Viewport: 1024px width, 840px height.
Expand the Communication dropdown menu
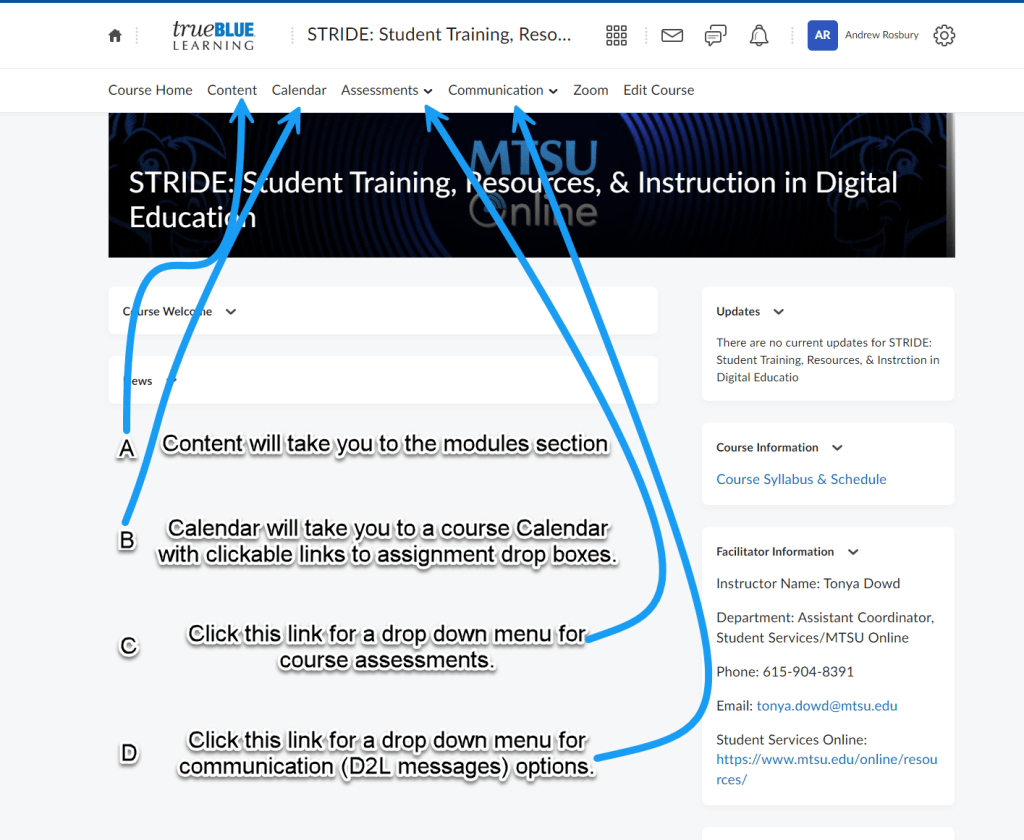coord(502,90)
